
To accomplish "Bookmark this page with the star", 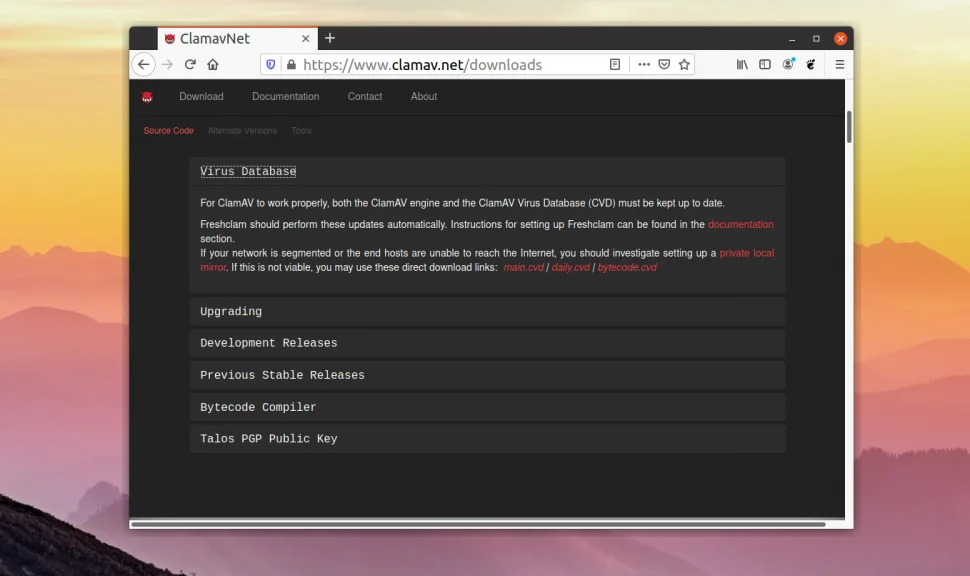I will 684,64.
